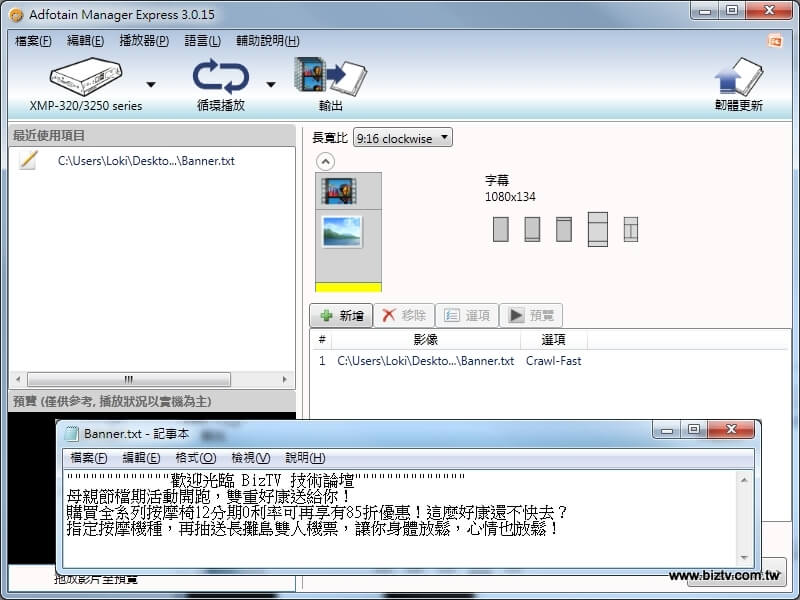The width and height of the screenshot is (800, 600).
Task: Choose the fourth layout with top and bottom bars
Action: coord(598,229)
